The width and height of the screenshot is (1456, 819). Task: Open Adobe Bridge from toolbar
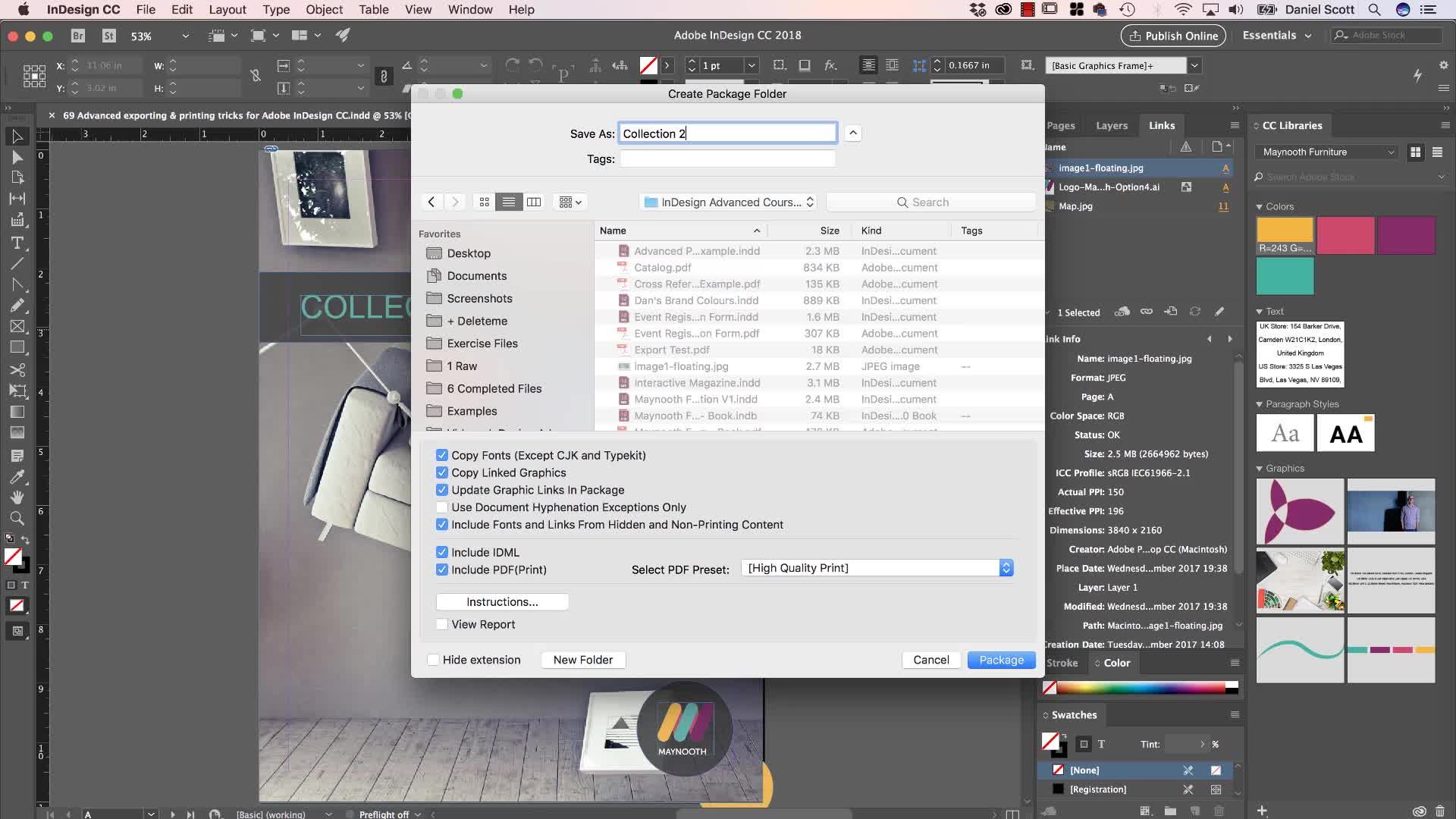(x=77, y=36)
